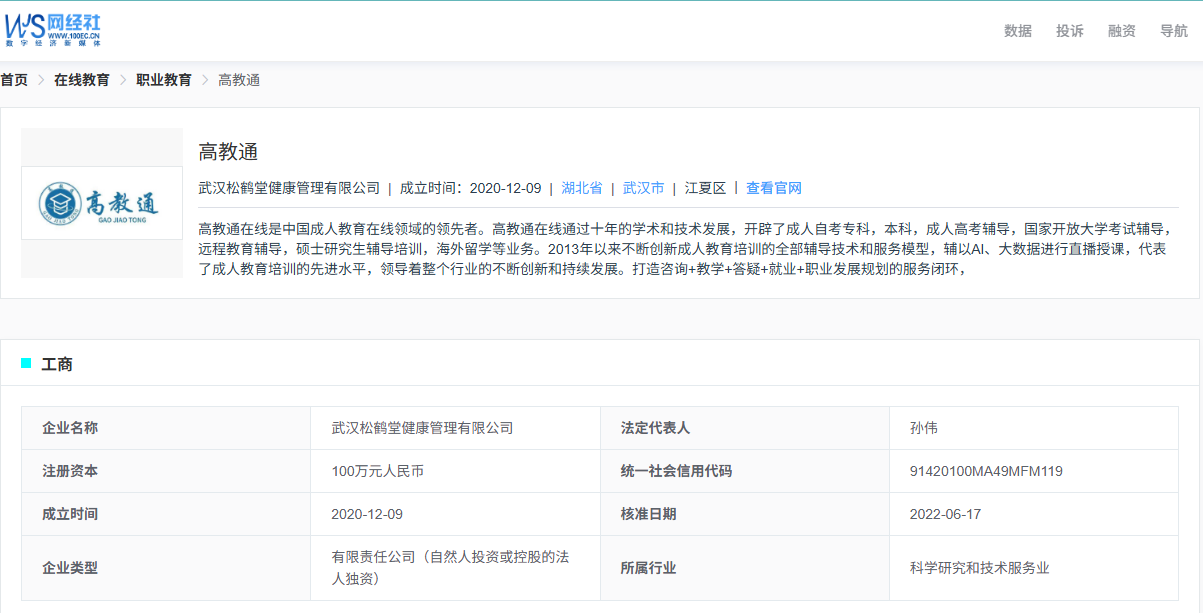Select the 企业类型 label cell
This screenshot has height=613, width=1203.
tap(167, 568)
